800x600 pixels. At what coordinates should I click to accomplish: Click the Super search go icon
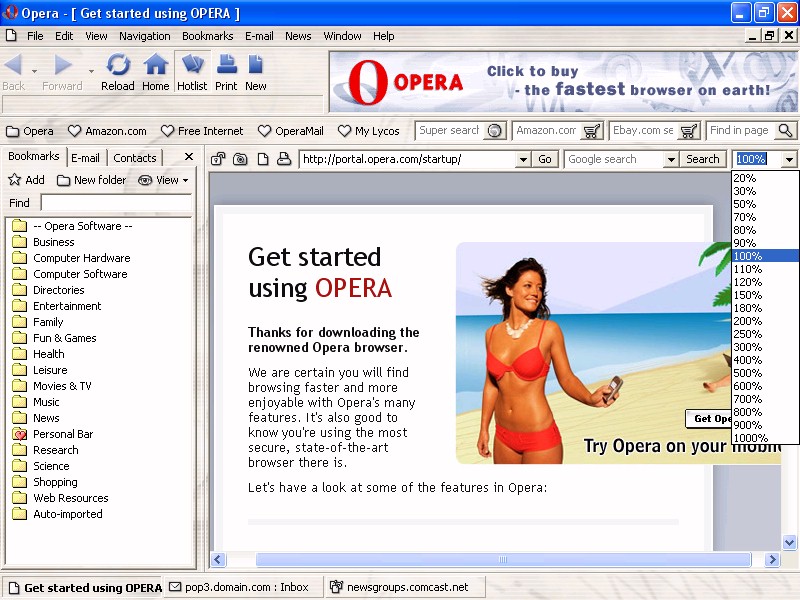pos(494,131)
